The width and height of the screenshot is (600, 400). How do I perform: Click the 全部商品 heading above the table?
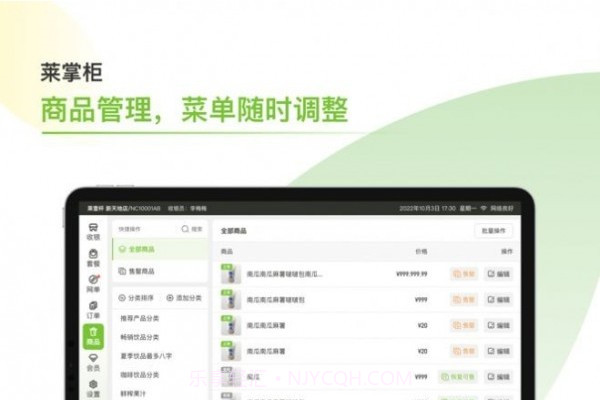[233, 231]
